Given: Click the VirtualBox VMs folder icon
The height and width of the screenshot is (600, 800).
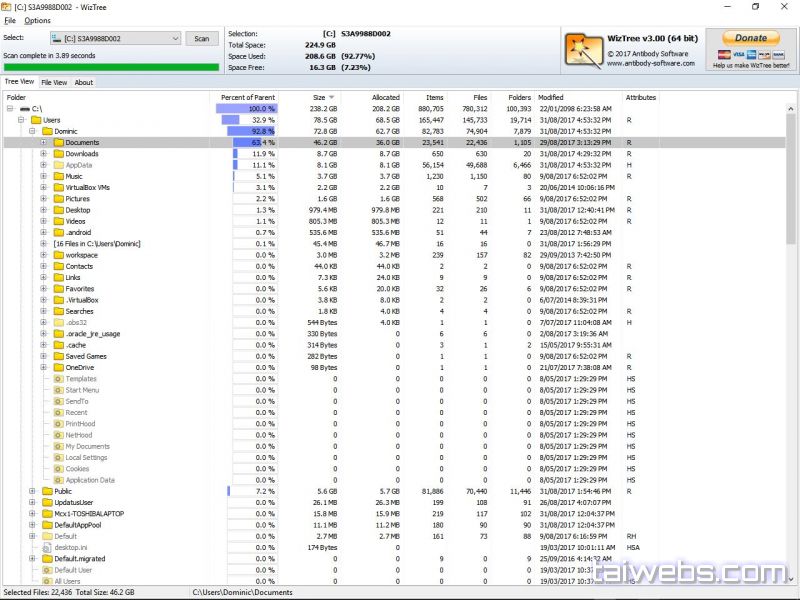Looking at the screenshot, I should tap(58, 188).
